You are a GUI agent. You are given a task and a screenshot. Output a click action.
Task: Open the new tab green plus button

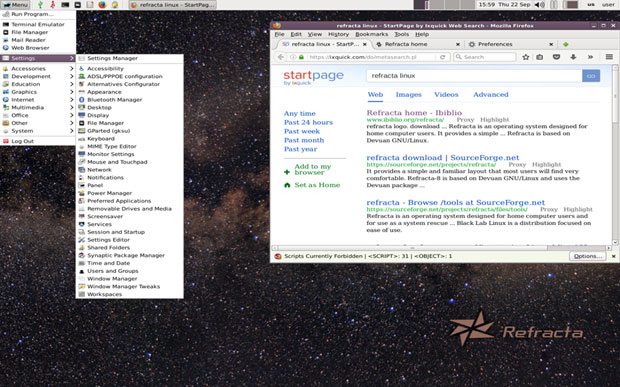point(566,44)
